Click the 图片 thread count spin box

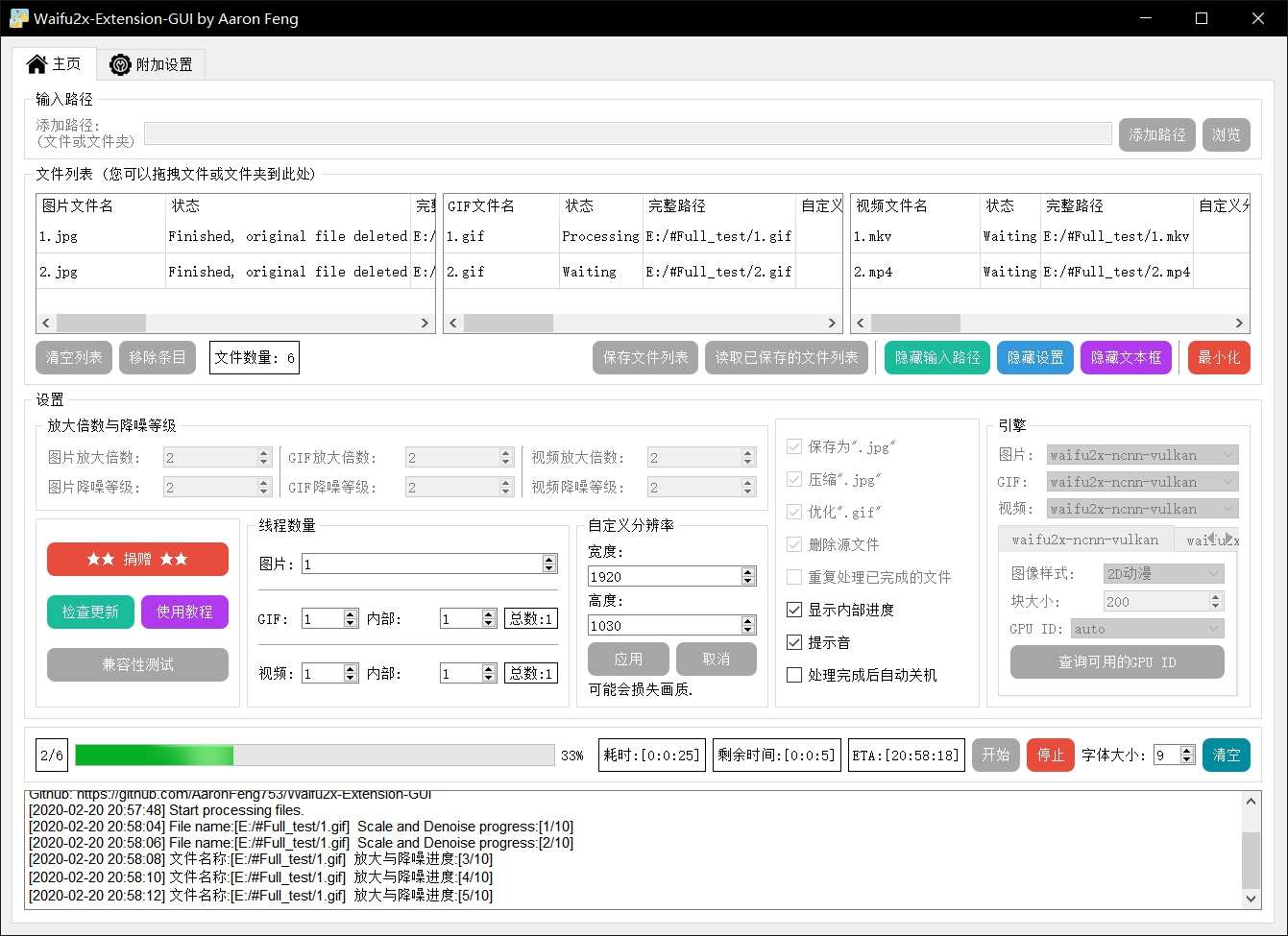(x=429, y=564)
